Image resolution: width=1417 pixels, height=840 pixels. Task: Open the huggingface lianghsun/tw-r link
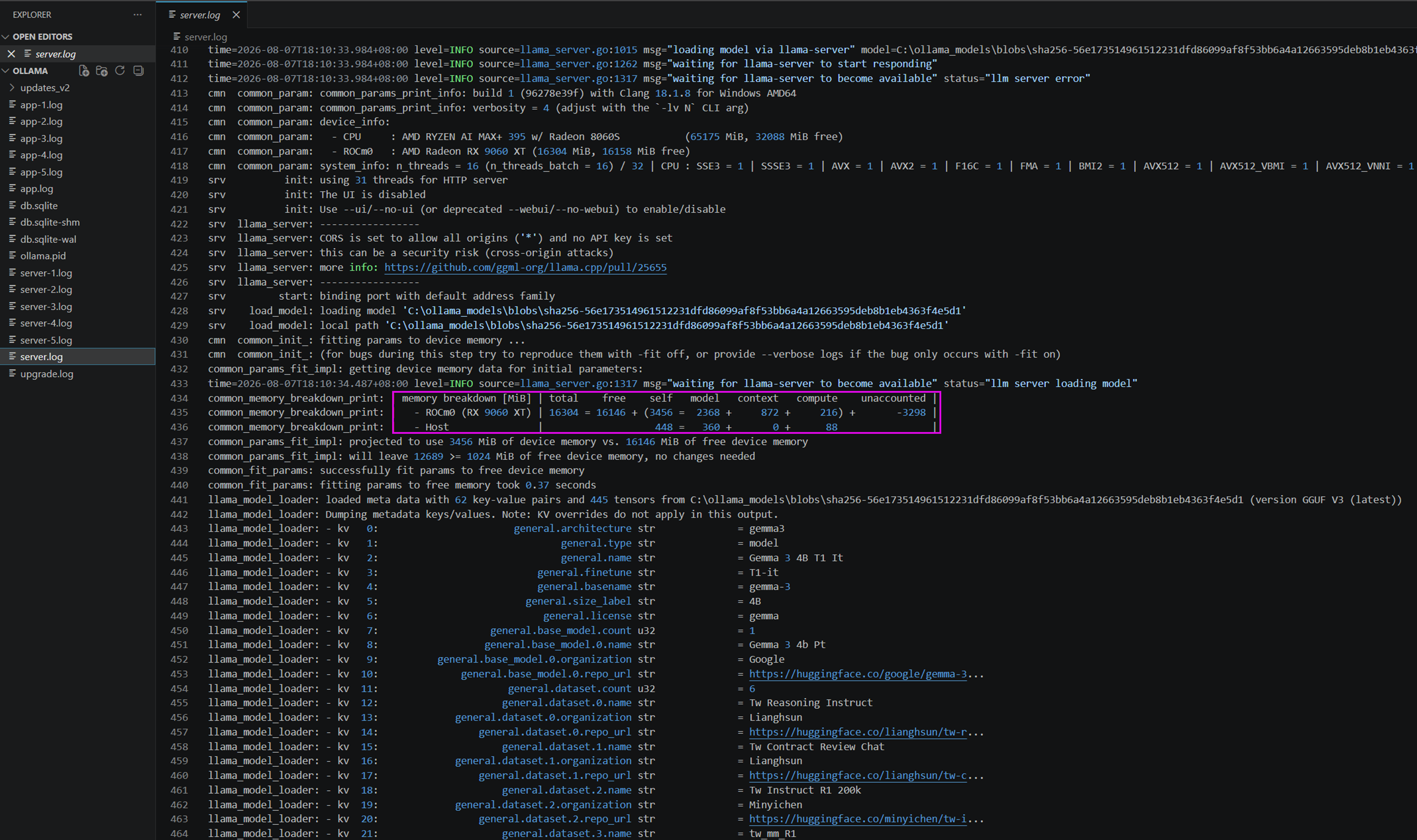tap(858, 732)
